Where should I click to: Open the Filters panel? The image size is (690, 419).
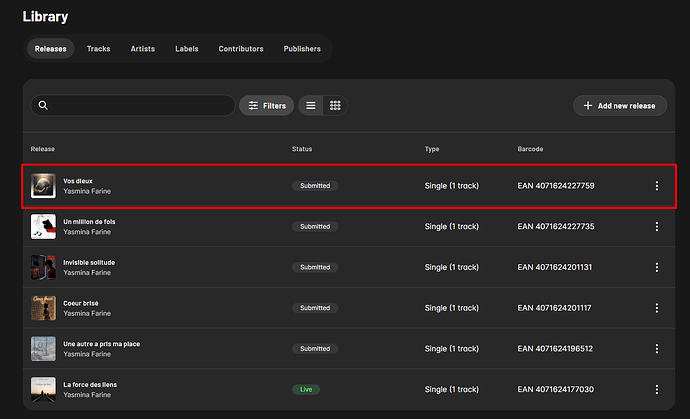click(267, 106)
